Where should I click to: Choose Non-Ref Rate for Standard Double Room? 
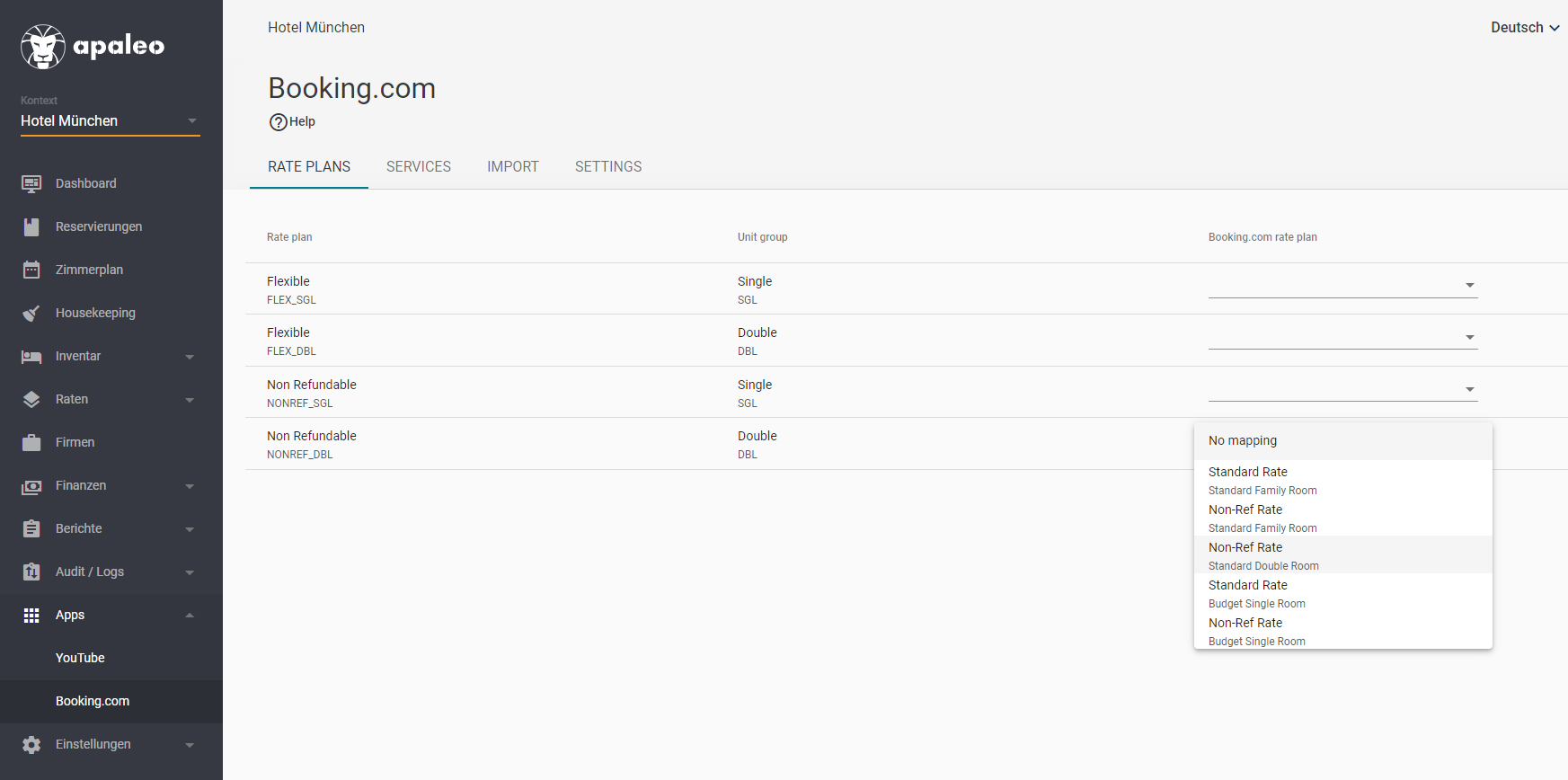1343,555
